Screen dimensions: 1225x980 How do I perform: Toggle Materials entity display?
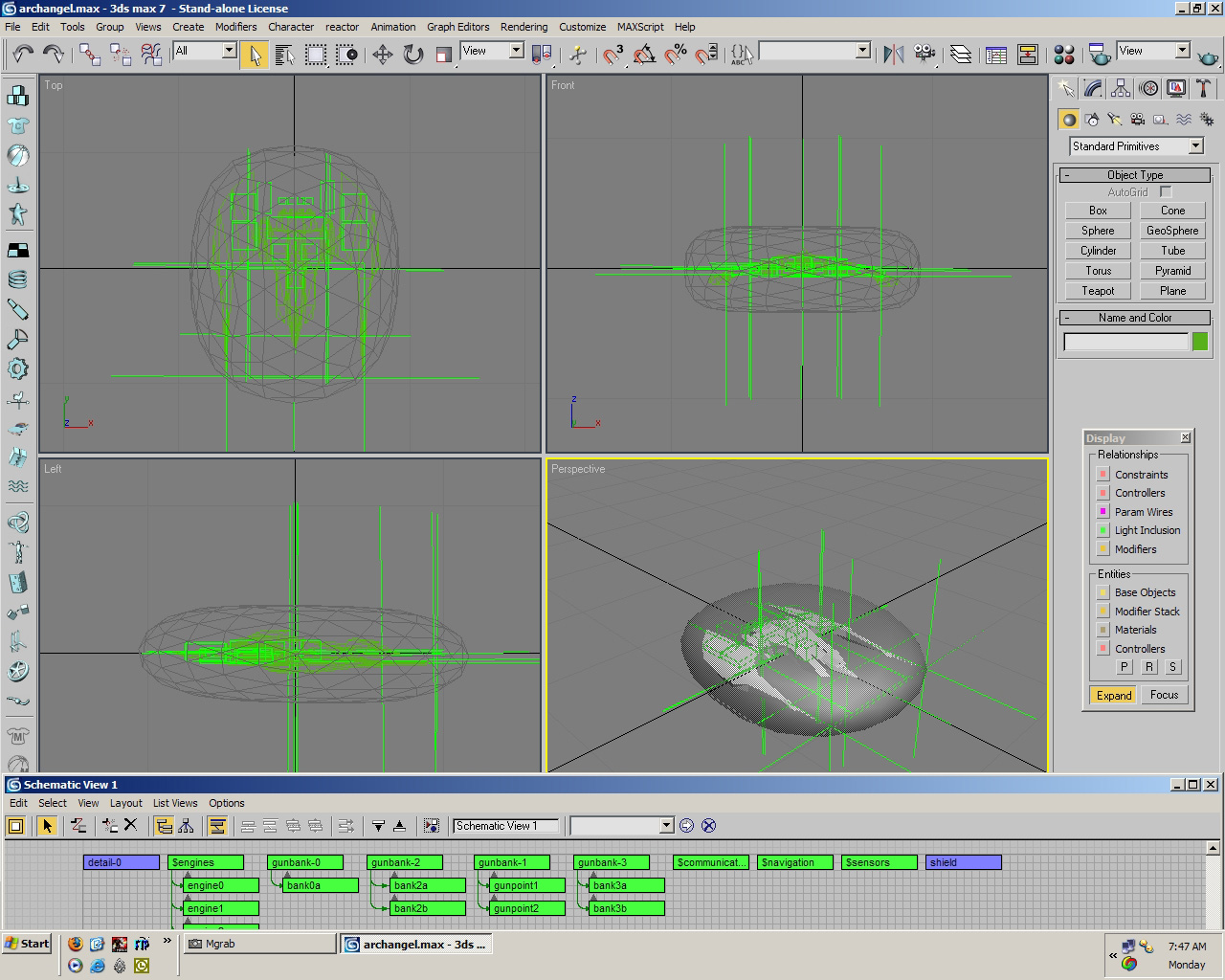coord(1102,630)
